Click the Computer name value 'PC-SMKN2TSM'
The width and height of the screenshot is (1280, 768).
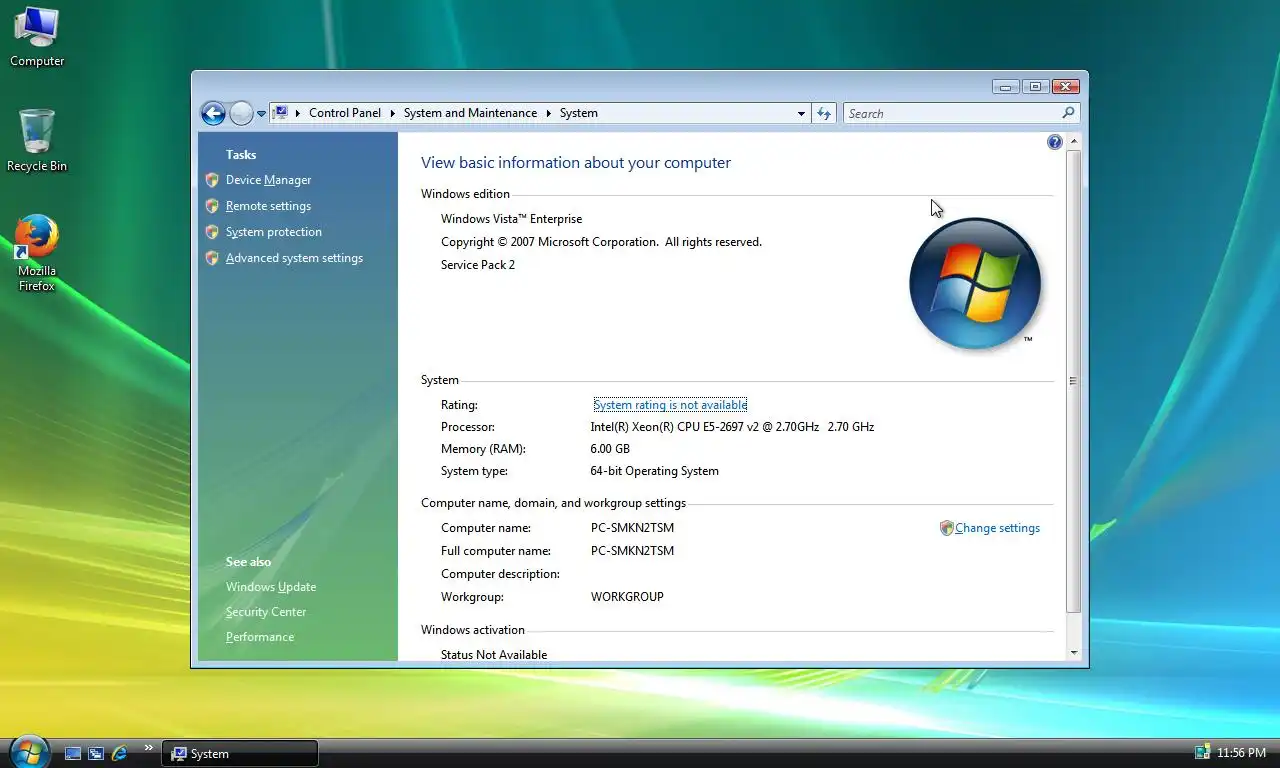point(632,528)
